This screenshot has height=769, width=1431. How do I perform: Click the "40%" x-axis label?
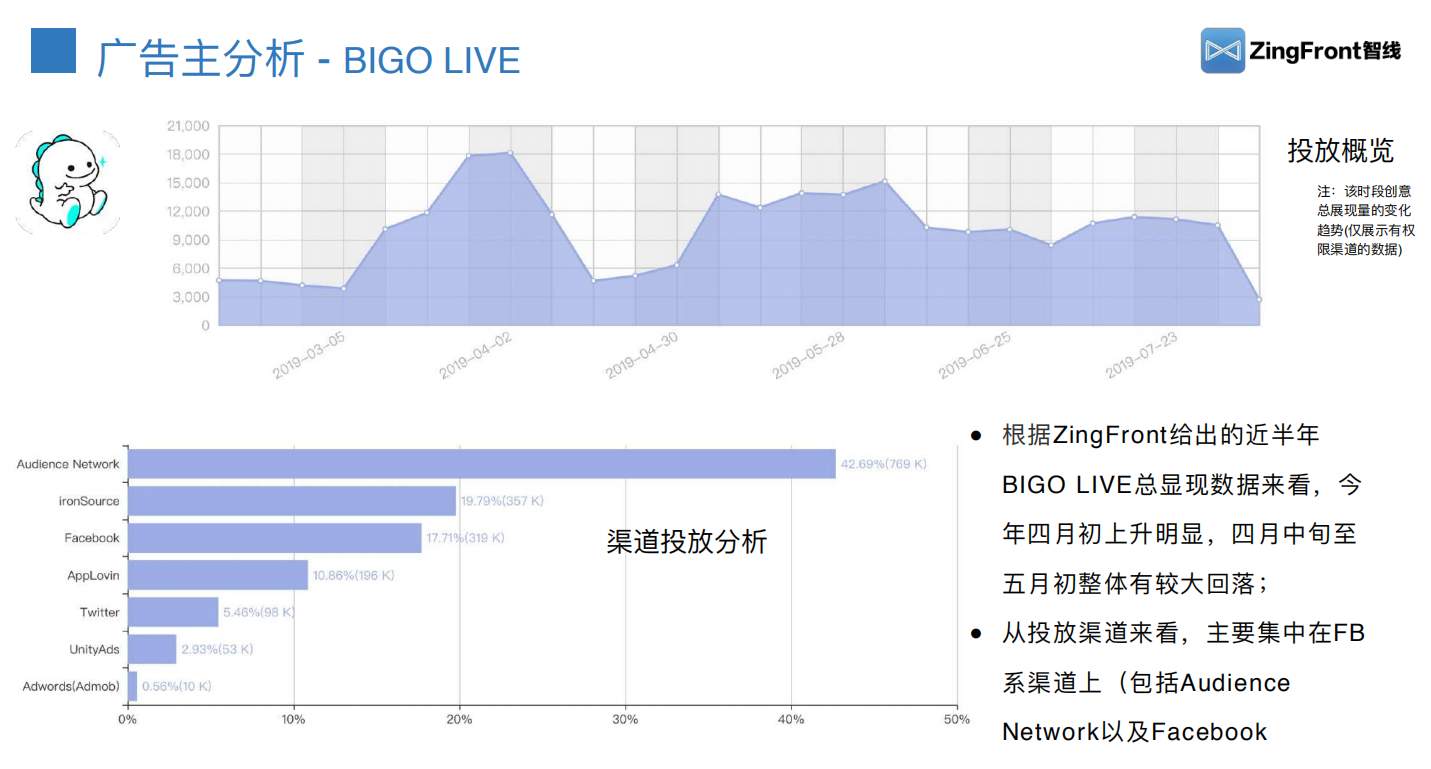click(791, 719)
